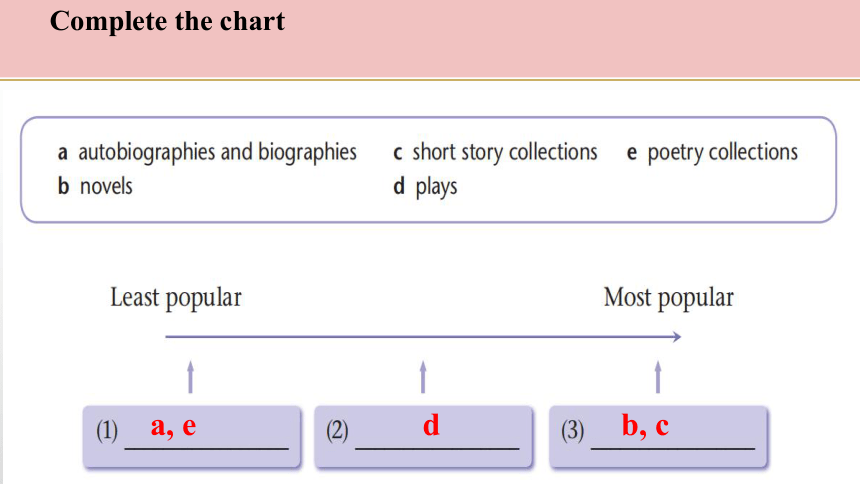Image resolution: width=860 pixels, height=484 pixels.
Task: Click the 'Most popular' label
Action: (669, 298)
